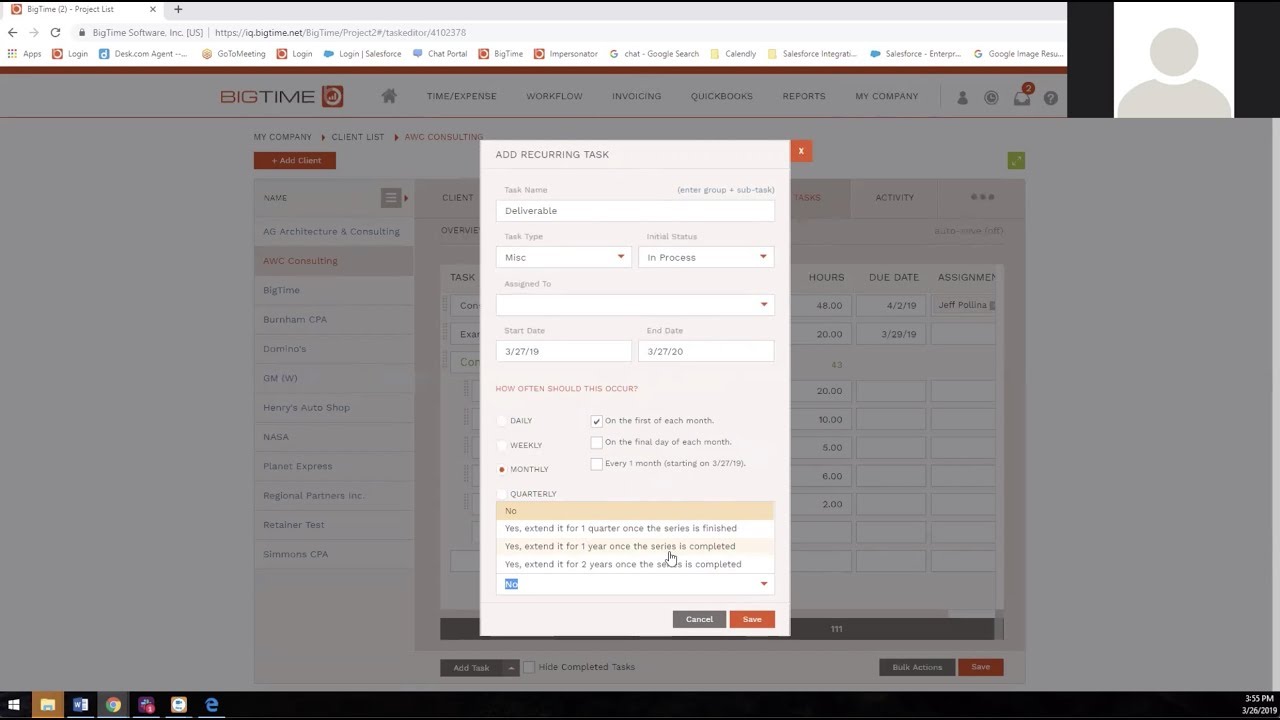Image resolution: width=1280 pixels, height=720 pixels.
Task: Open the QuickBooks menu
Action: click(x=721, y=96)
